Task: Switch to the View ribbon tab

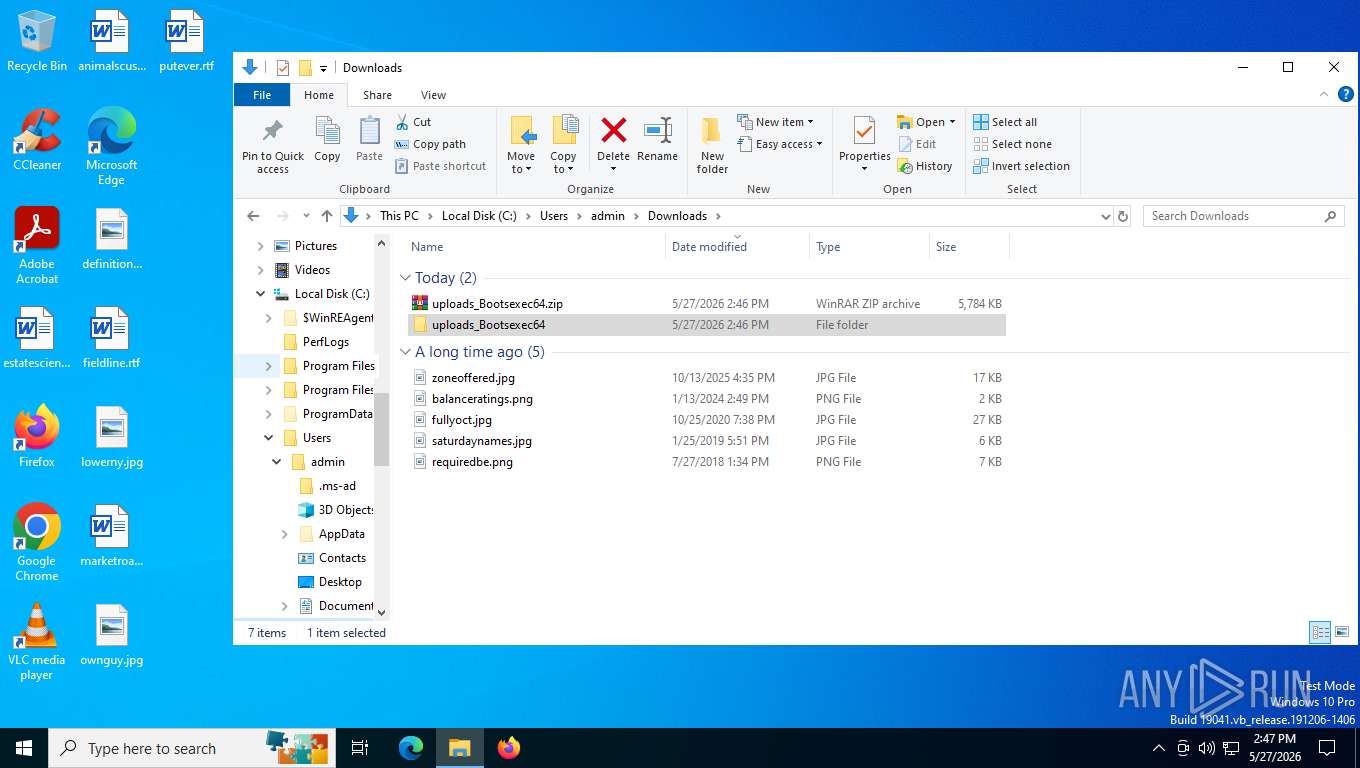Action: 433,95
